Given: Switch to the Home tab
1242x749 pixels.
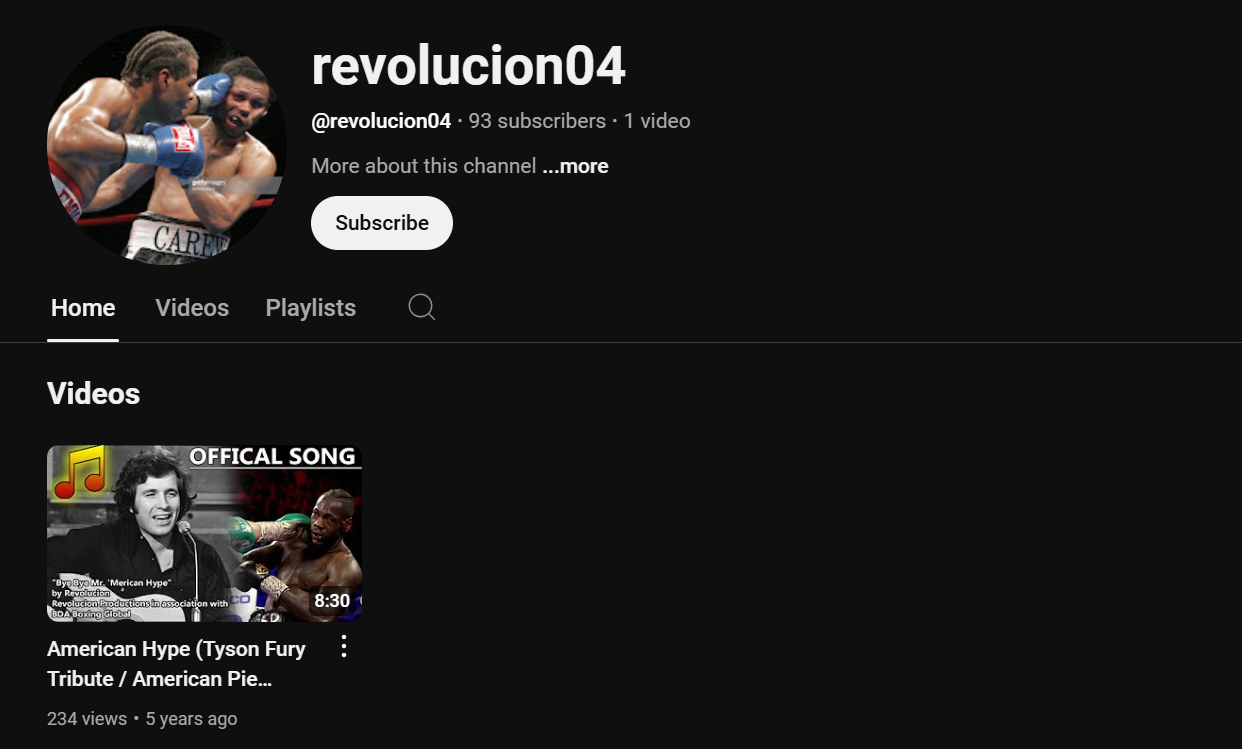Looking at the screenshot, I should [83, 308].
